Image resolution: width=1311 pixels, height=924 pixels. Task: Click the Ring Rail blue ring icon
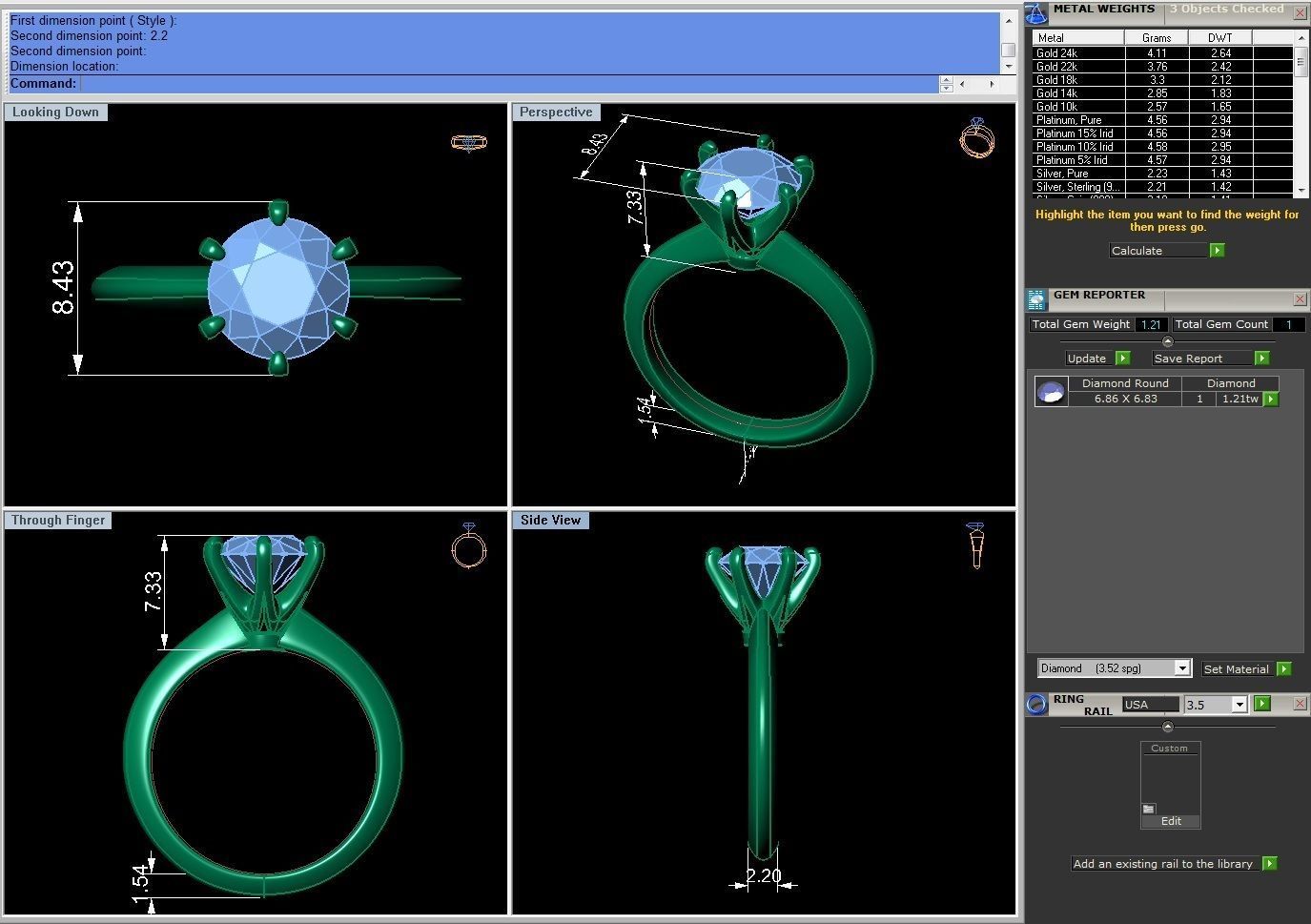tap(1036, 705)
